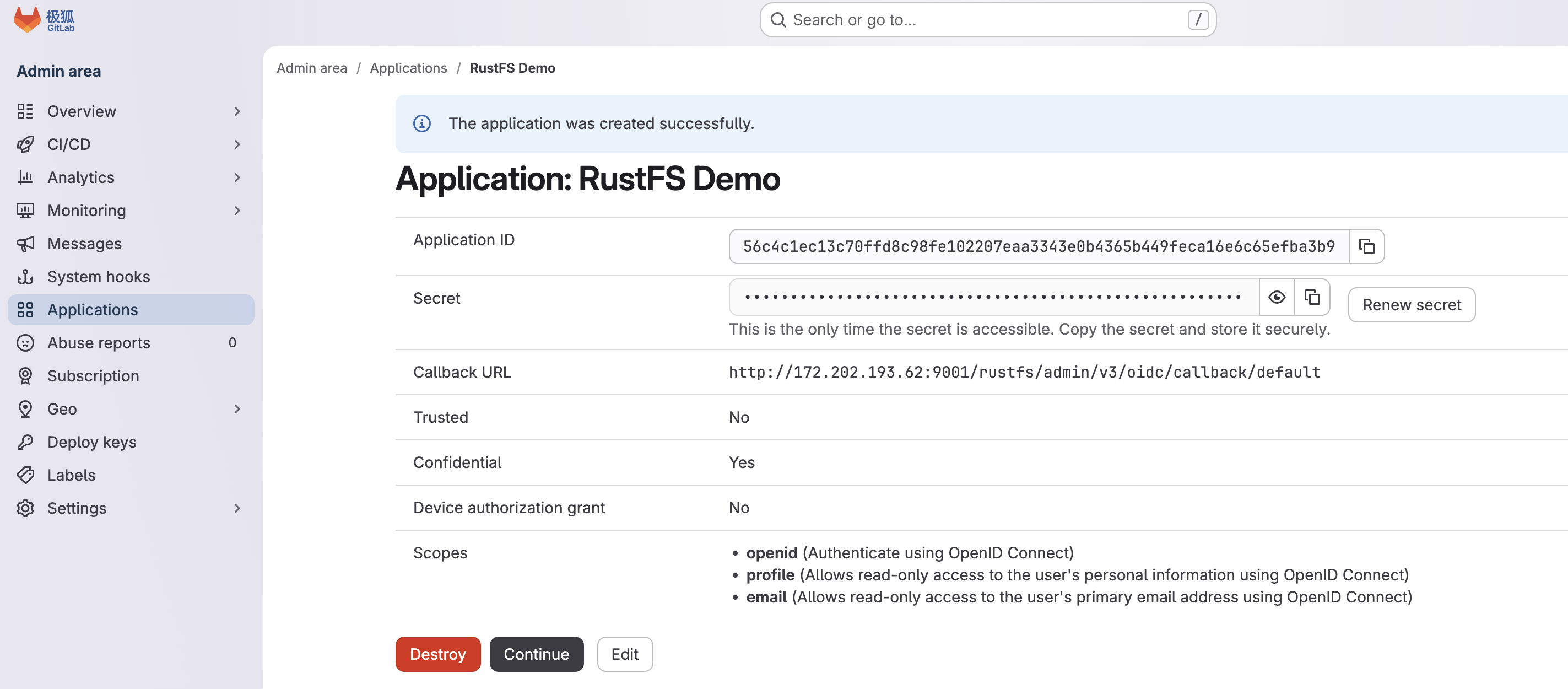Focus the Search or go to field
The image size is (1568, 689).
pos(987,20)
